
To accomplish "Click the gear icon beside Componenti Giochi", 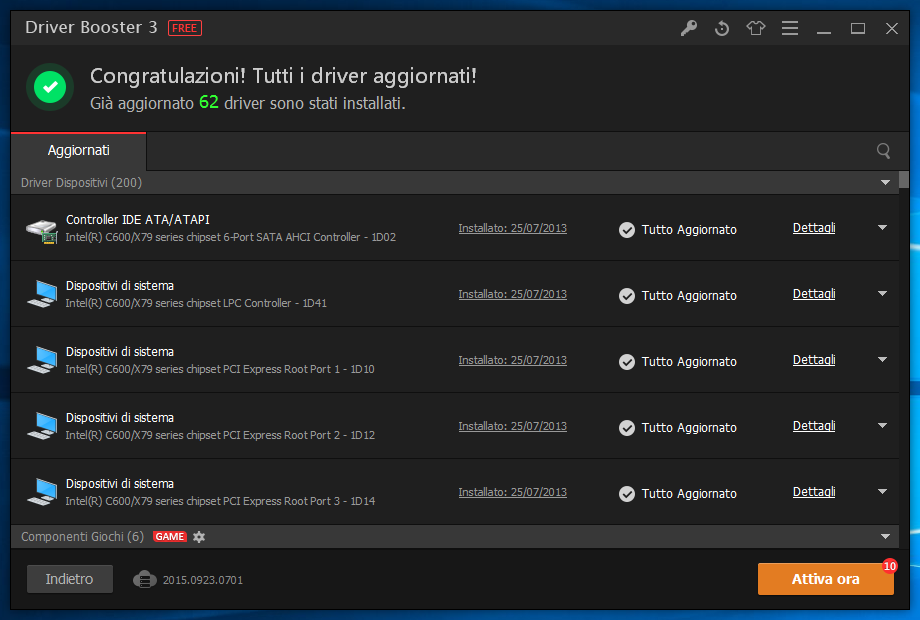I will point(199,537).
